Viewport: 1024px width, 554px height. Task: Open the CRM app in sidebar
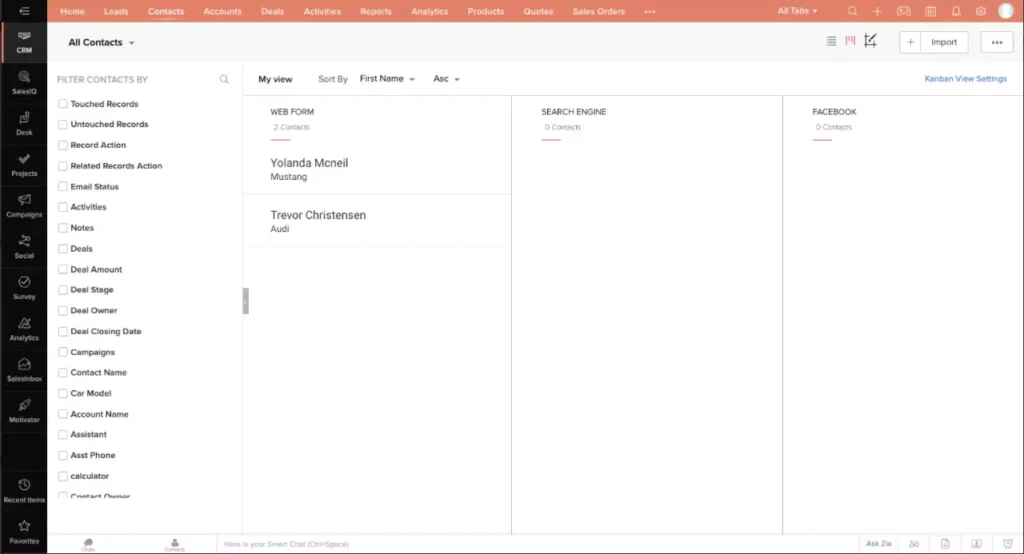point(24,42)
